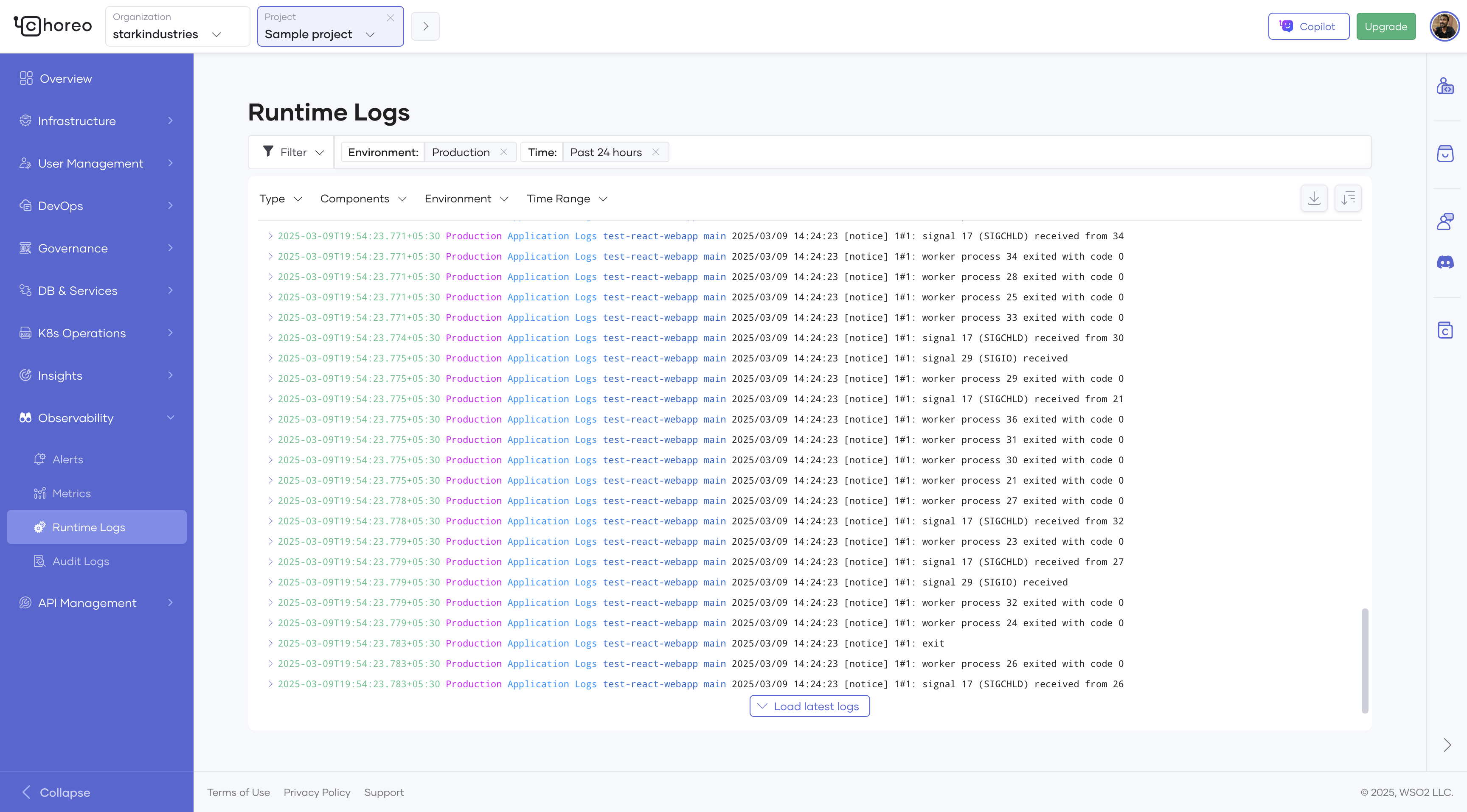The width and height of the screenshot is (1467, 812).
Task: Open the Time Range dropdown
Action: click(x=567, y=199)
